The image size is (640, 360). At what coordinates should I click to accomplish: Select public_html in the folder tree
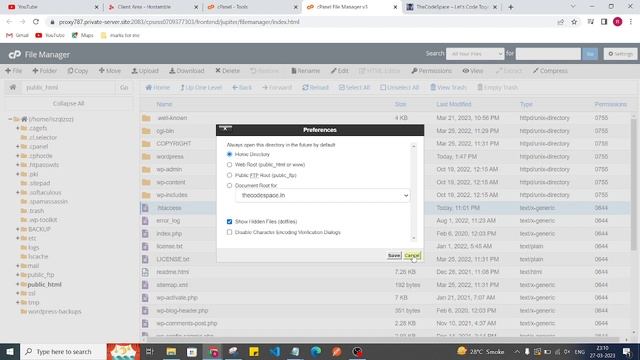(x=44, y=284)
